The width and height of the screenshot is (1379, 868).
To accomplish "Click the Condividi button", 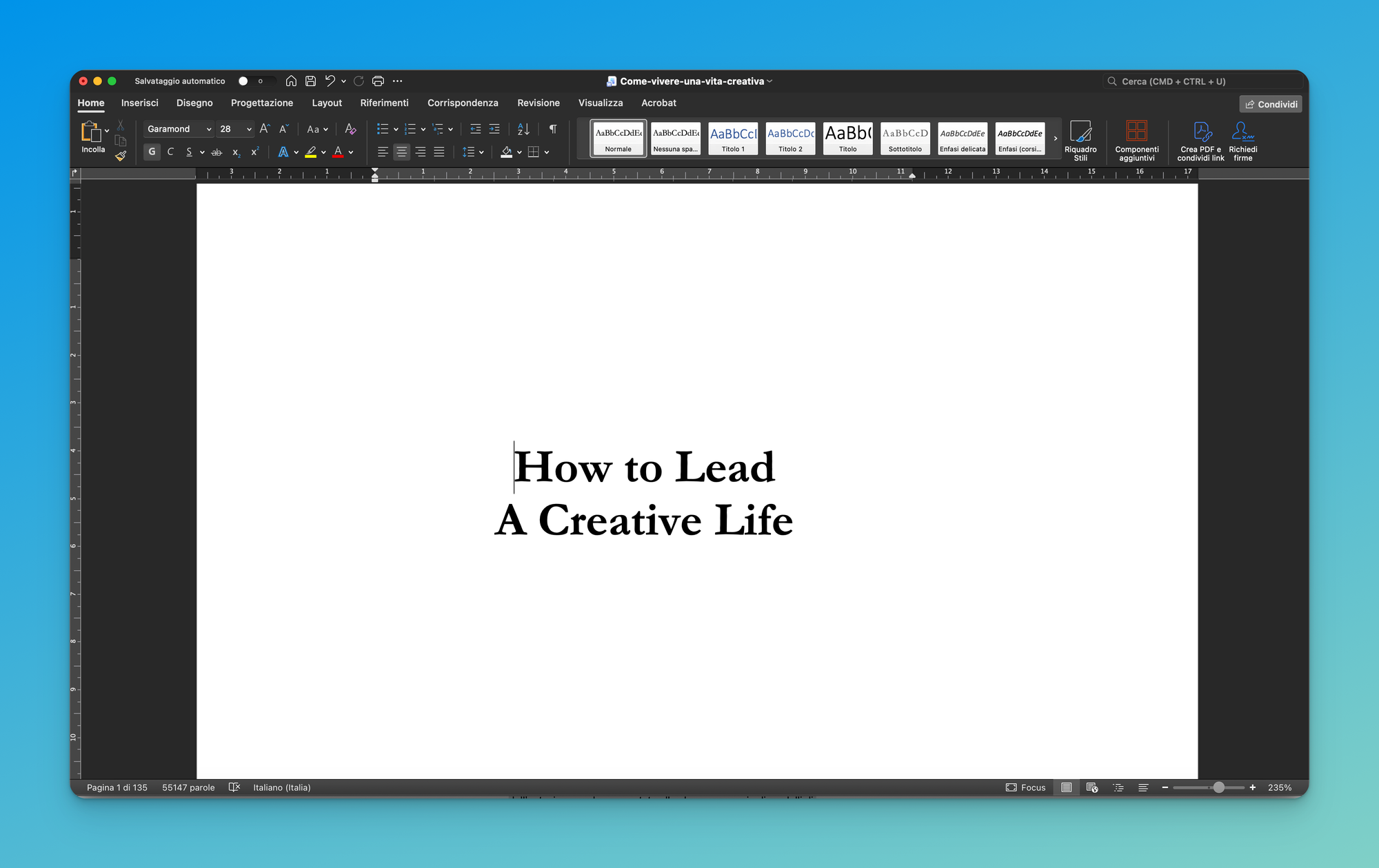I will click(1270, 103).
